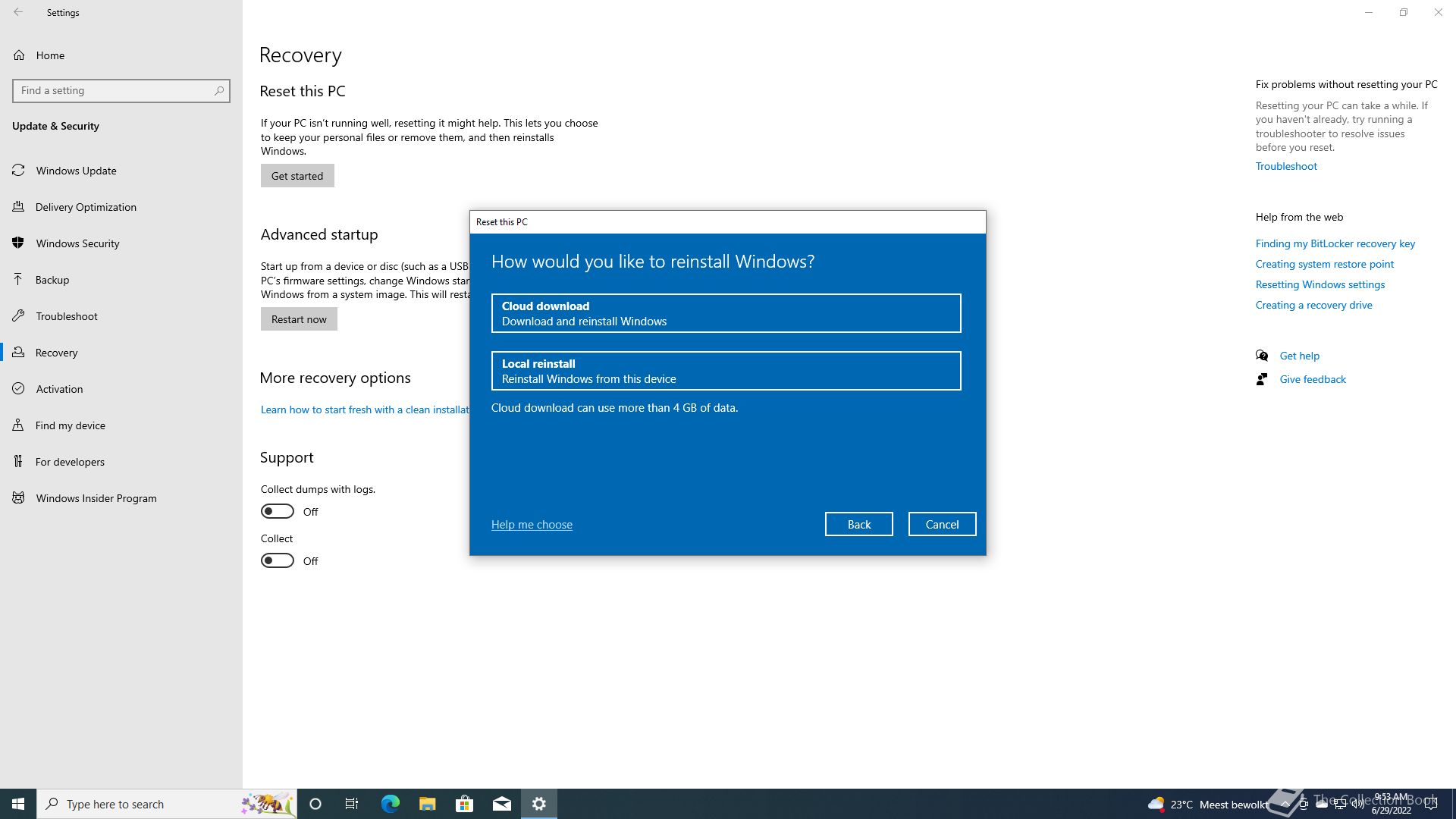Click the Backup upload arrow icon
The height and width of the screenshot is (819, 1456).
coord(18,280)
